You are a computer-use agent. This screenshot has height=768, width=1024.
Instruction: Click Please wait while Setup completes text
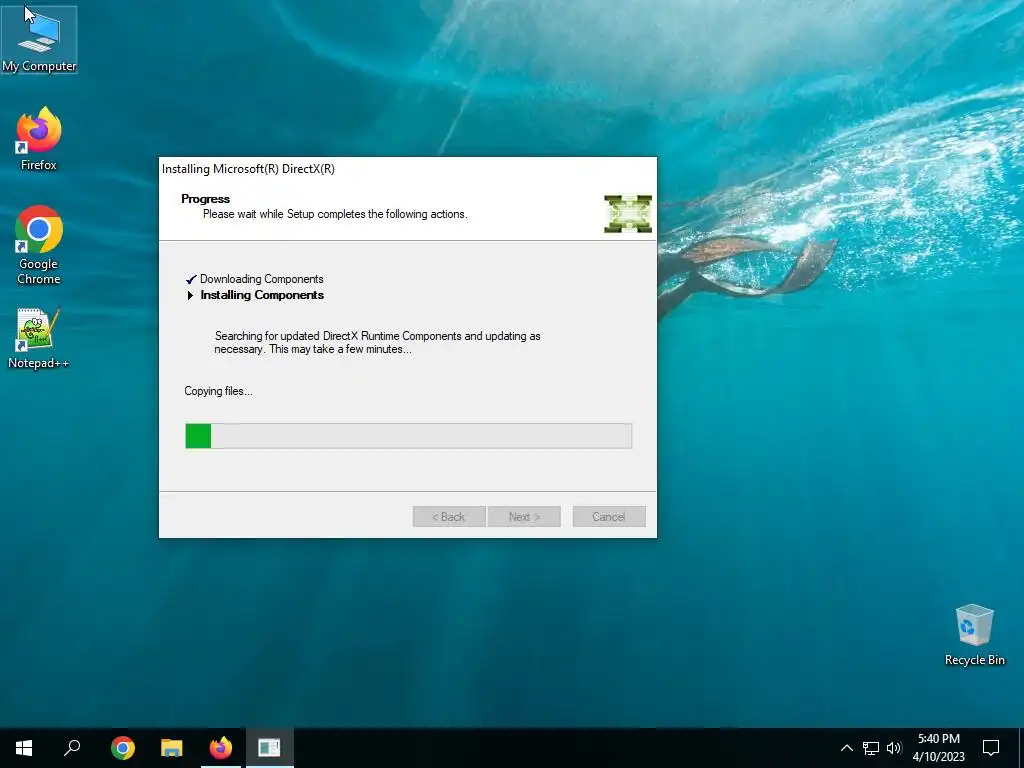(335, 214)
